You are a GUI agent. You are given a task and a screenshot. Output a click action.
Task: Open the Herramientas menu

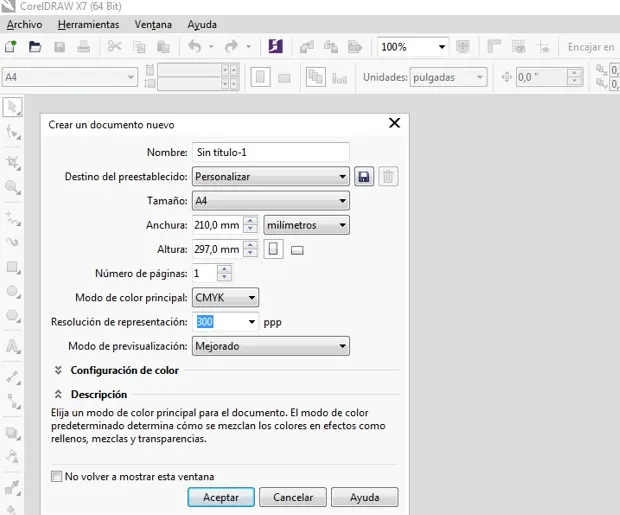click(x=88, y=24)
